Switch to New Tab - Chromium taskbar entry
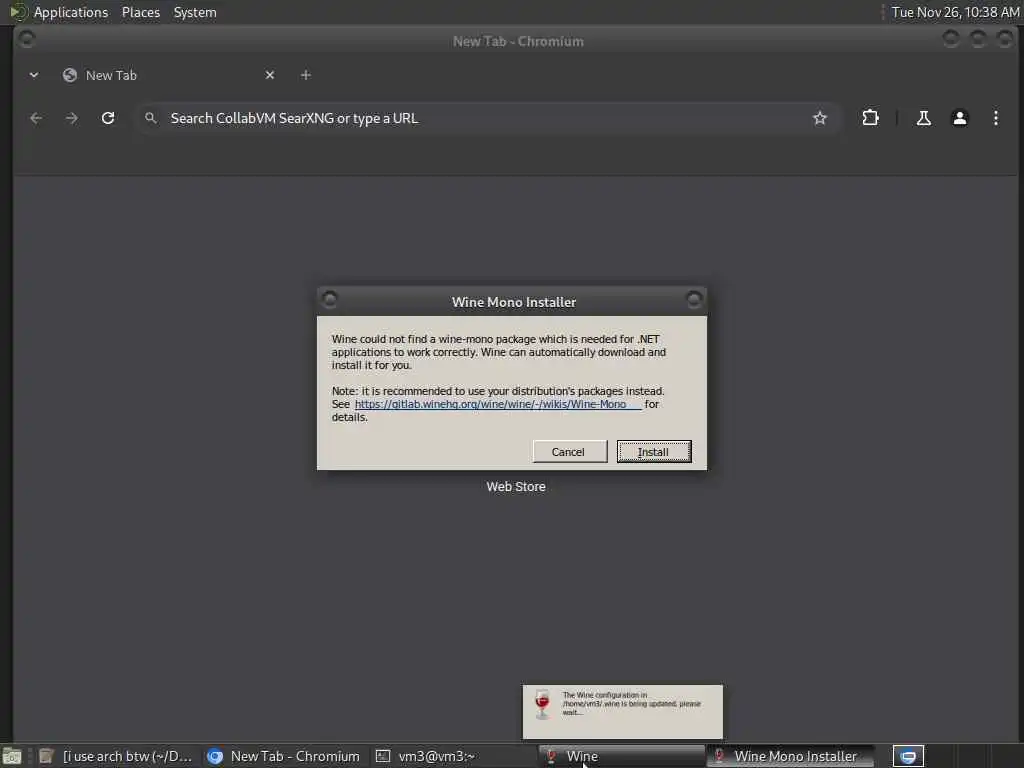Screen dimensions: 1024x768 click(x=283, y=756)
